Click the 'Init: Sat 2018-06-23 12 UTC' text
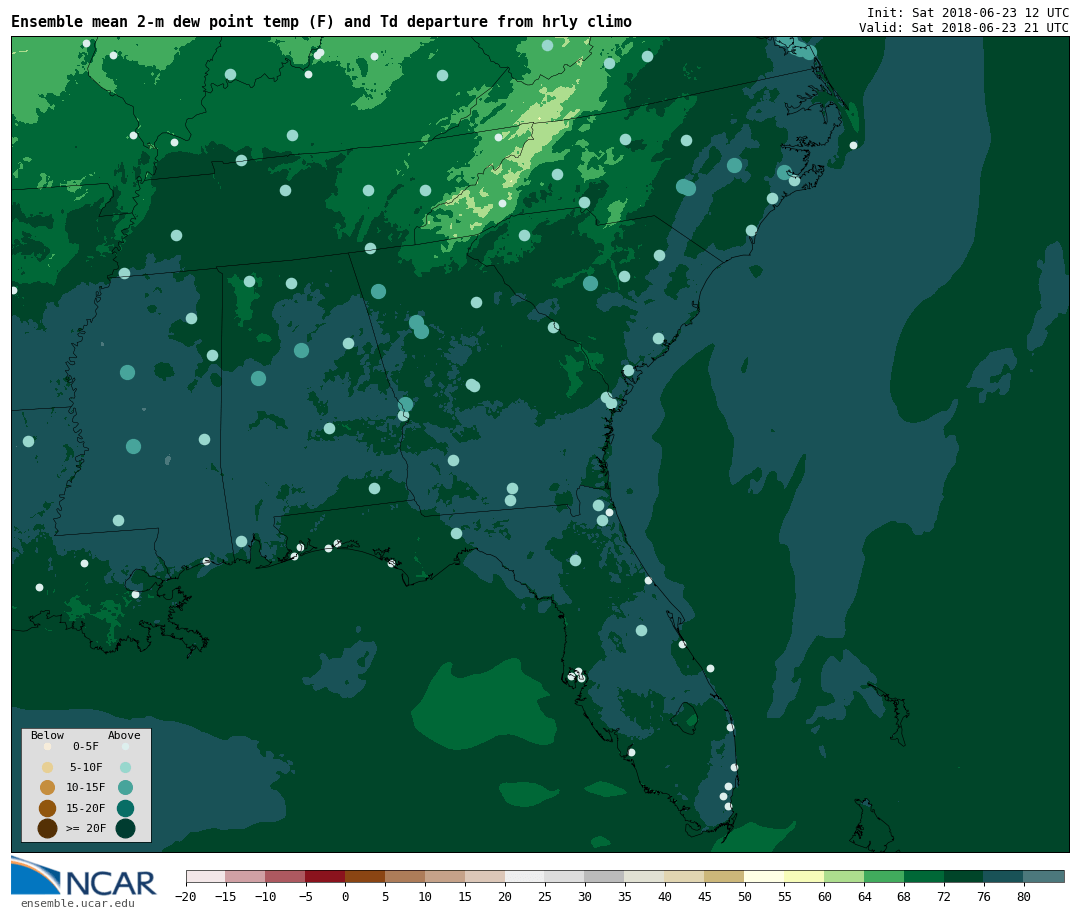1080x915 pixels. (x=968, y=13)
